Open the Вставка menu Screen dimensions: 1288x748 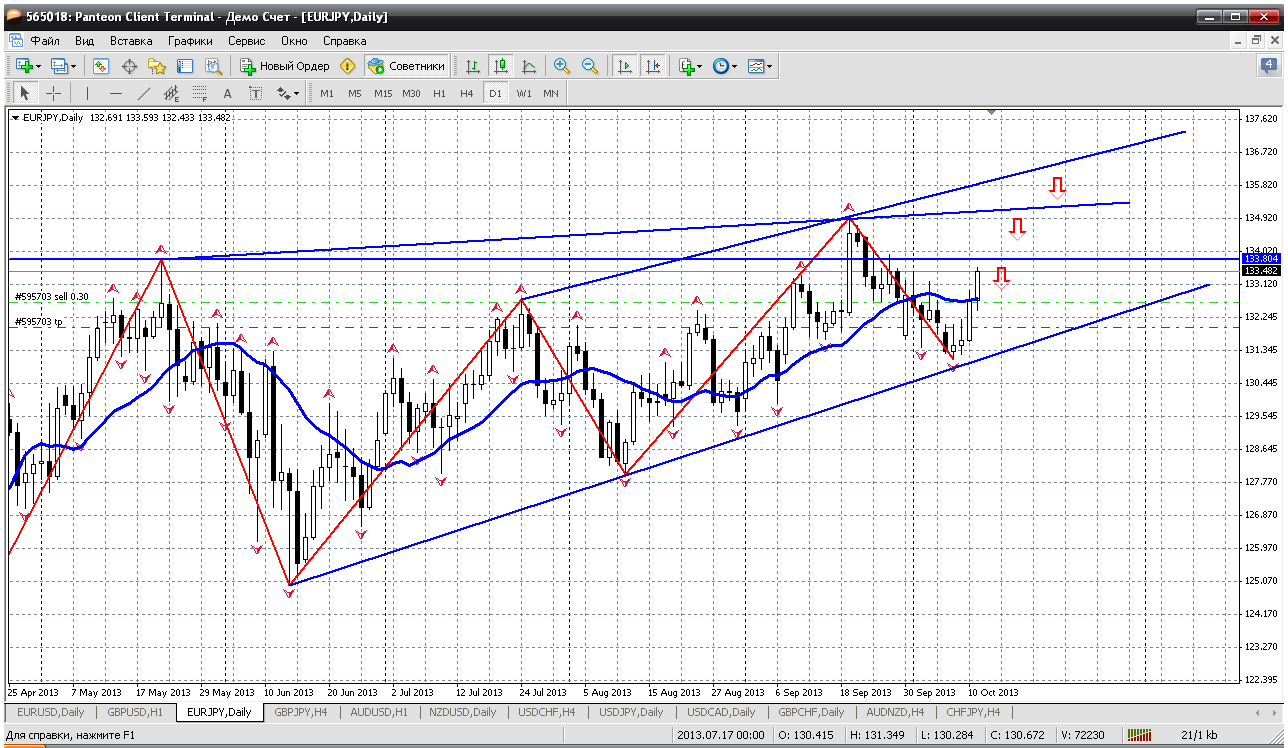(131, 41)
